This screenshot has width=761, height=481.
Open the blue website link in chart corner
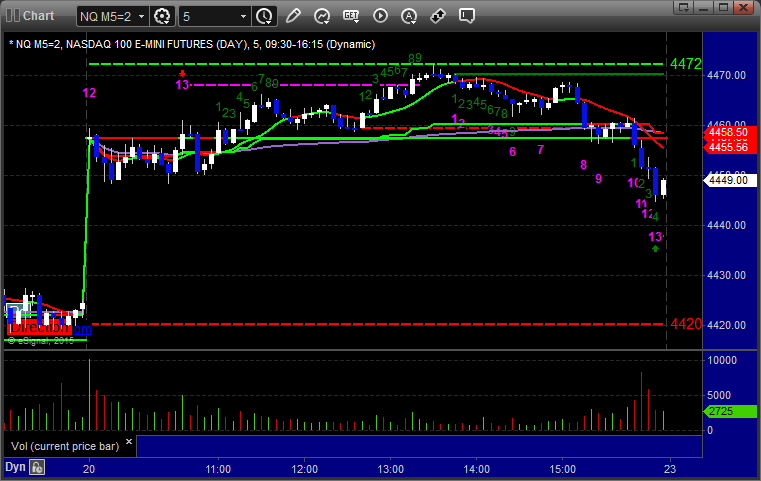pyautogui.click(x=82, y=329)
